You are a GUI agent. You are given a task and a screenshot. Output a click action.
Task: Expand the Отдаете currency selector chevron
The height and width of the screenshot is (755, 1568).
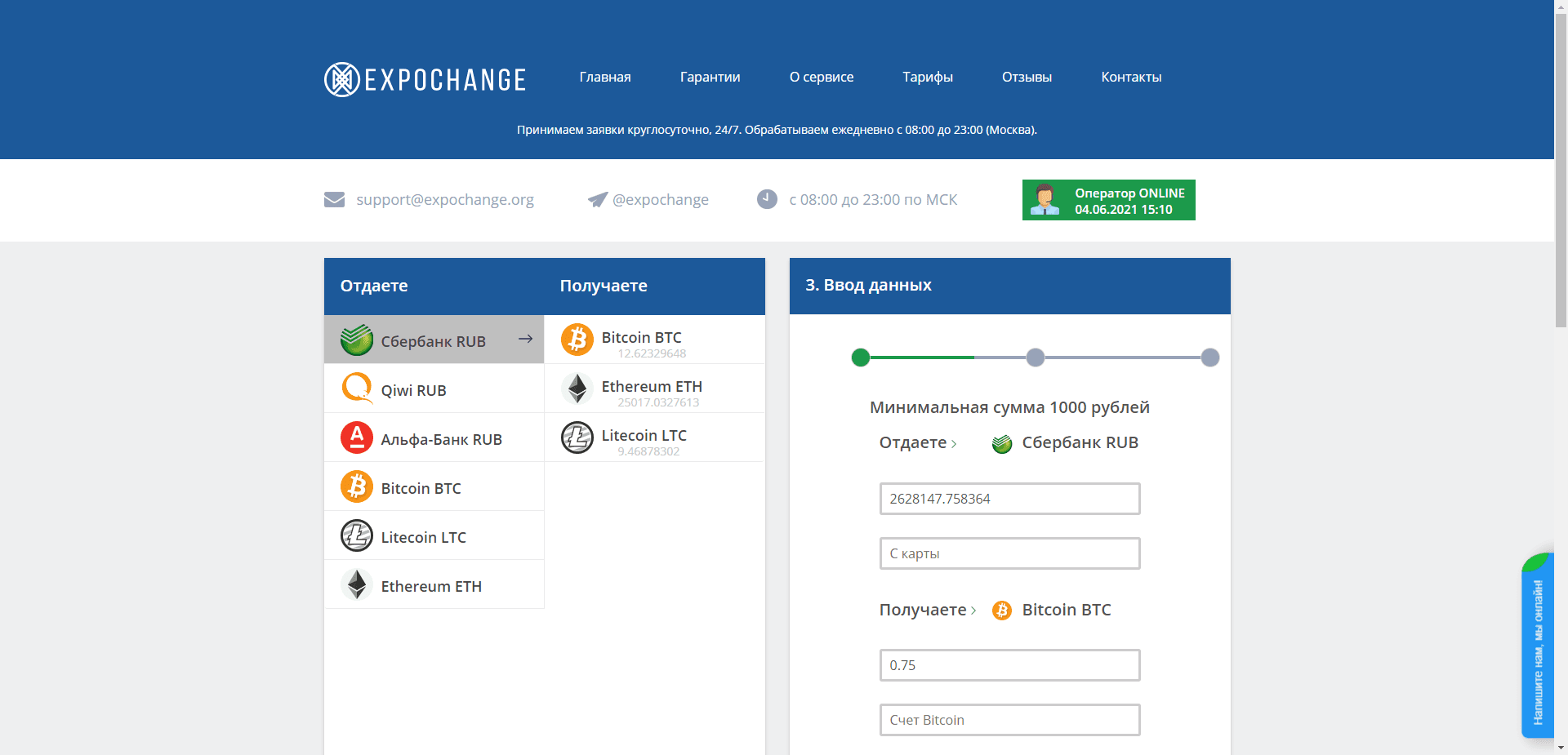pyautogui.click(x=955, y=443)
